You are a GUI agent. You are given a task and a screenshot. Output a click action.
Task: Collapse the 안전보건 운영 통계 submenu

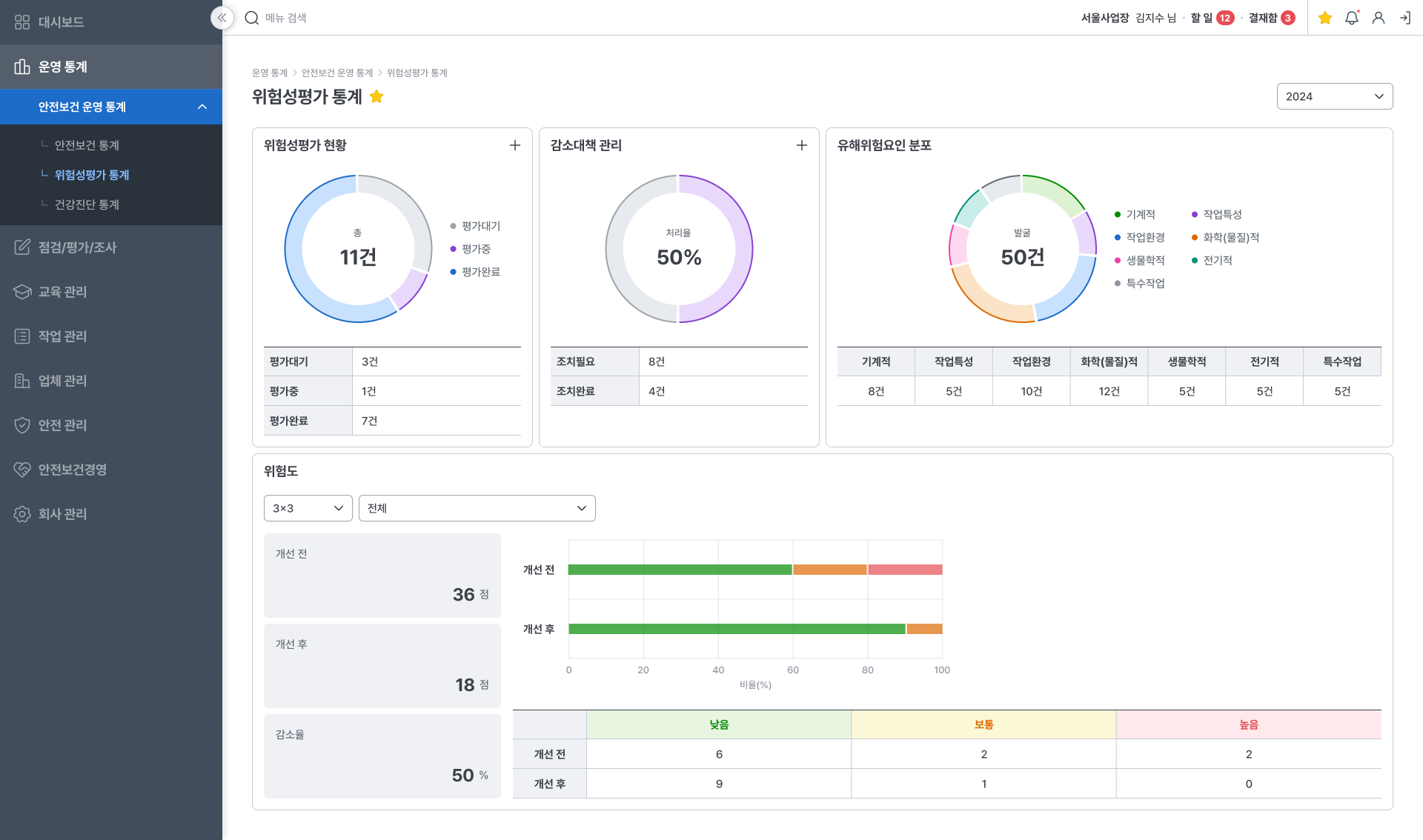click(202, 107)
